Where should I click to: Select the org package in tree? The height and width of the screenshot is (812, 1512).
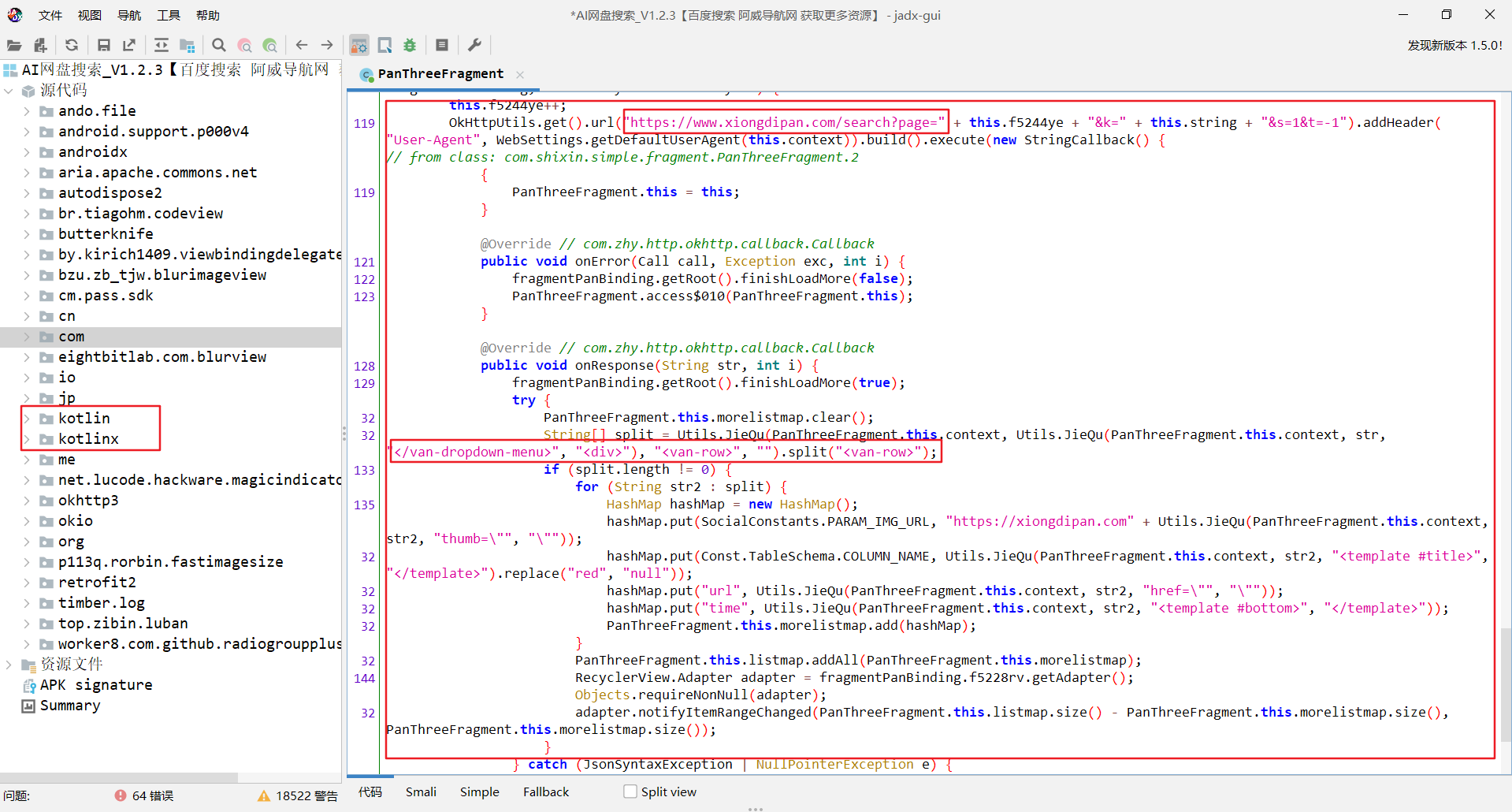pos(71,542)
